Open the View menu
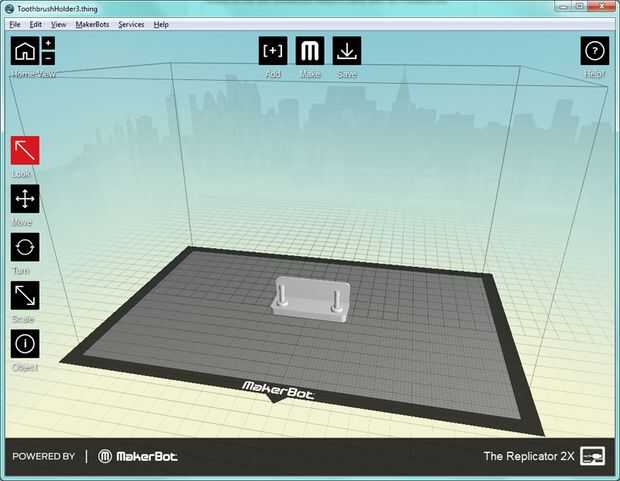This screenshot has height=481, width=620. [59, 25]
